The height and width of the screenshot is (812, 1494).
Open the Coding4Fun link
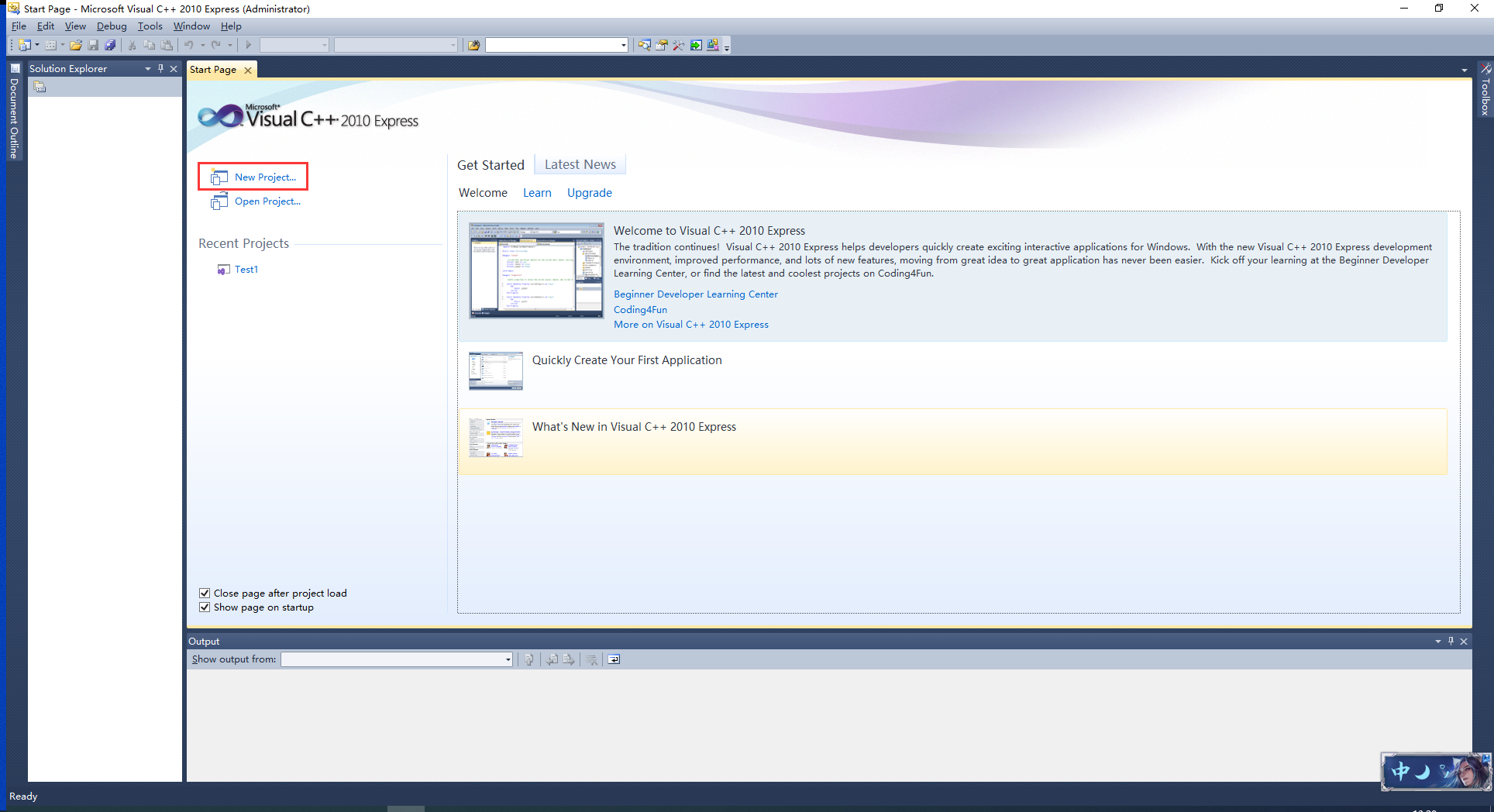point(640,310)
